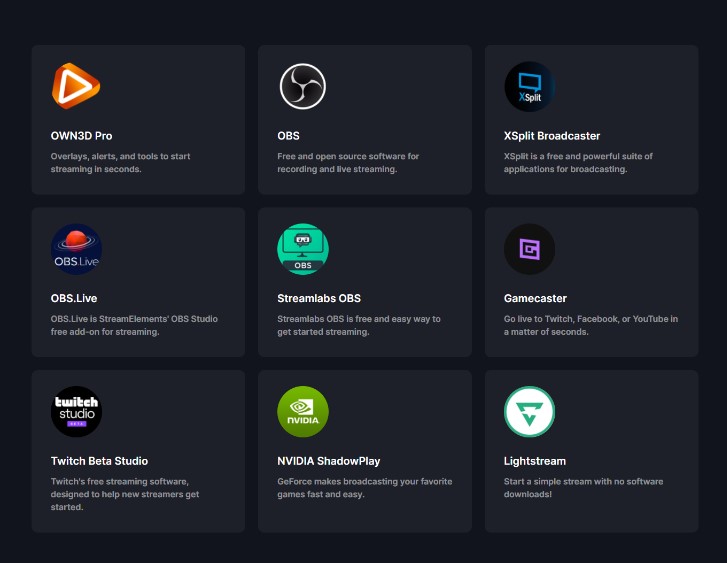This screenshot has height=563, width=727.
Task: Open the XSplit Broadcaster title
Action: pyautogui.click(x=552, y=136)
